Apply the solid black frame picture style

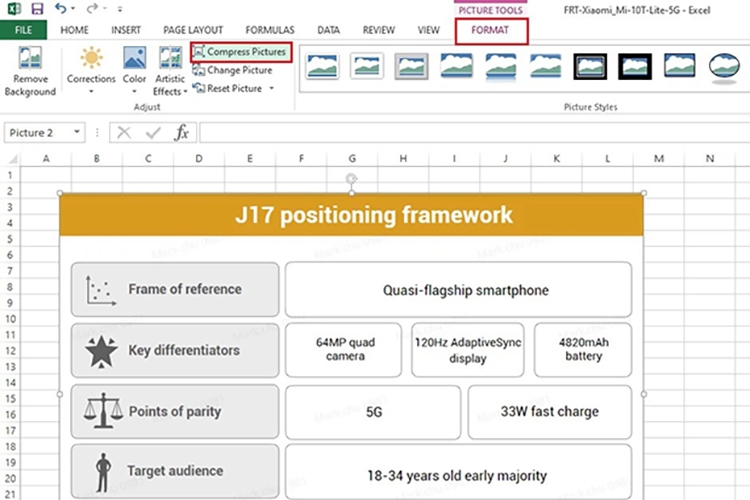[635, 66]
